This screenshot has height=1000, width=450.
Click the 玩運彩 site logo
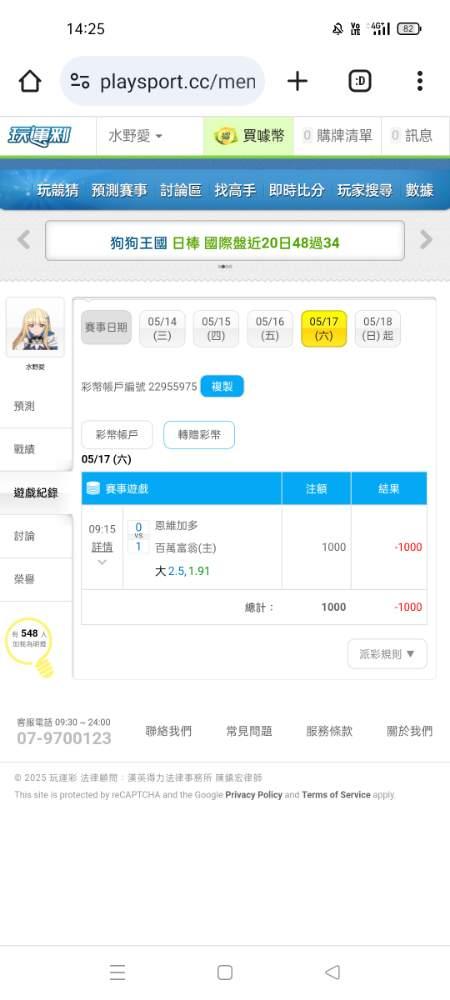[x=40, y=136]
